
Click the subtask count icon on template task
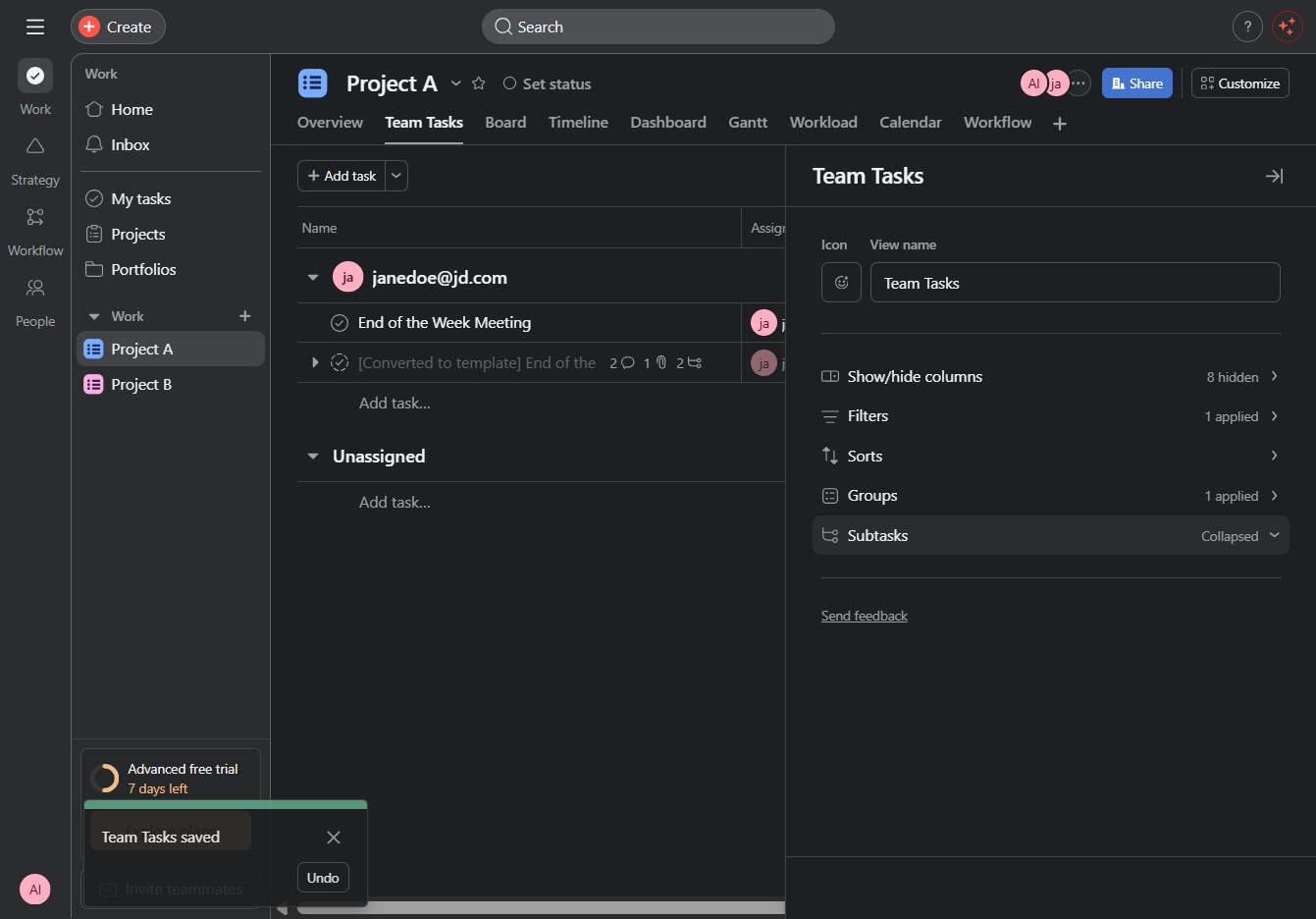689,363
